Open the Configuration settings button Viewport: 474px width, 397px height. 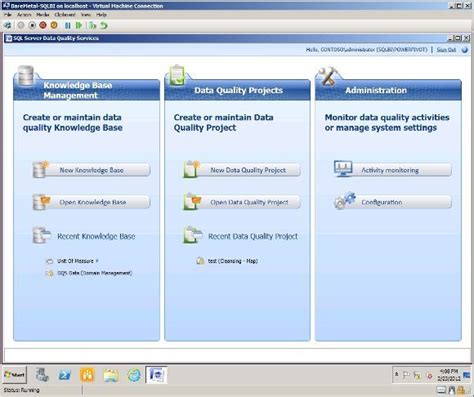click(393, 202)
